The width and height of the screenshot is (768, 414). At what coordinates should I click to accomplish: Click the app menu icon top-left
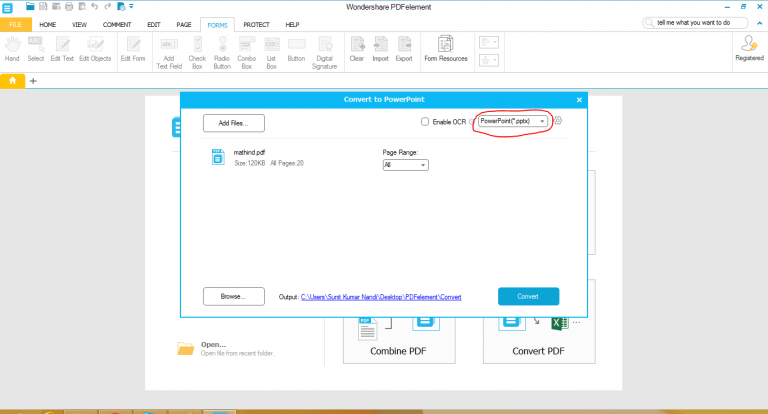click(7, 8)
